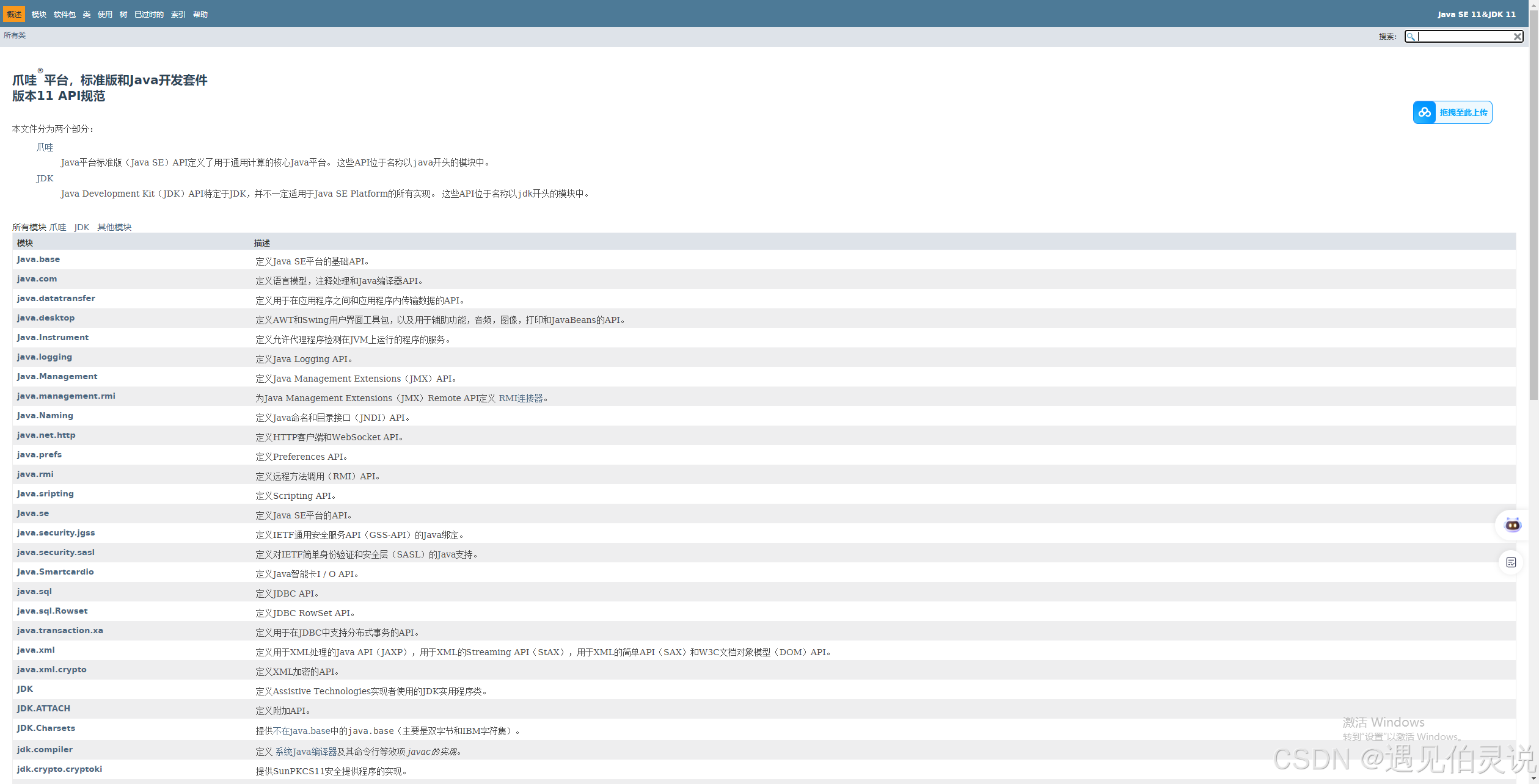Open the 软件包 navigation item
Image resolution: width=1539 pixels, height=784 pixels.
pyautogui.click(x=65, y=14)
